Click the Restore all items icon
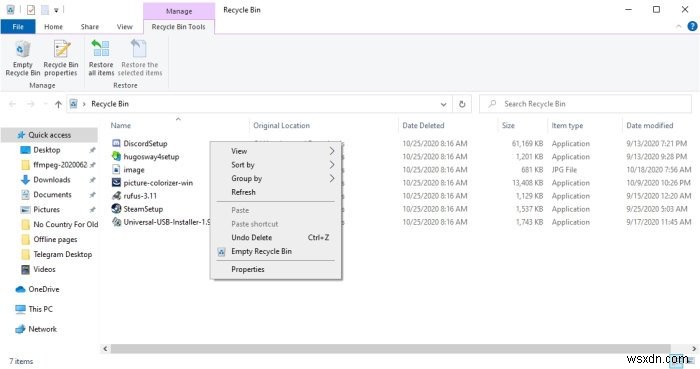The width and height of the screenshot is (700, 369). (100, 48)
